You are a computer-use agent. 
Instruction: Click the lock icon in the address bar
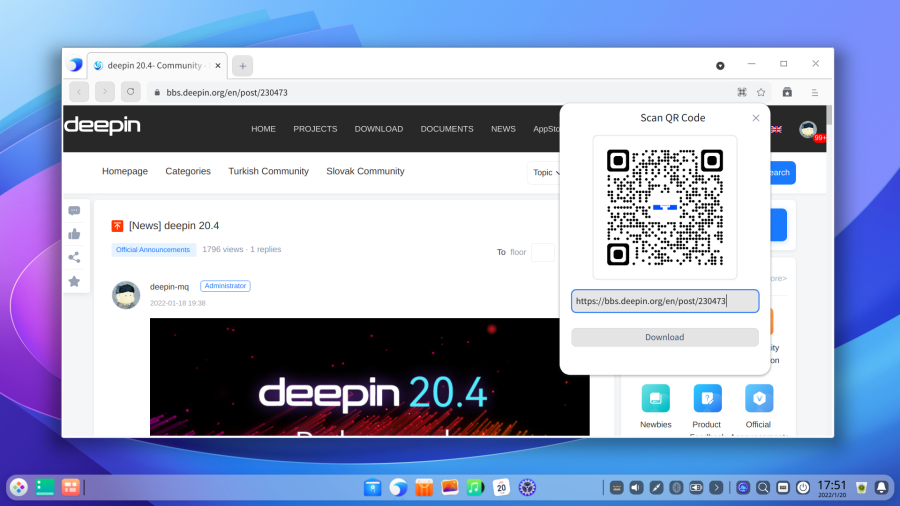click(x=157, y=92)
